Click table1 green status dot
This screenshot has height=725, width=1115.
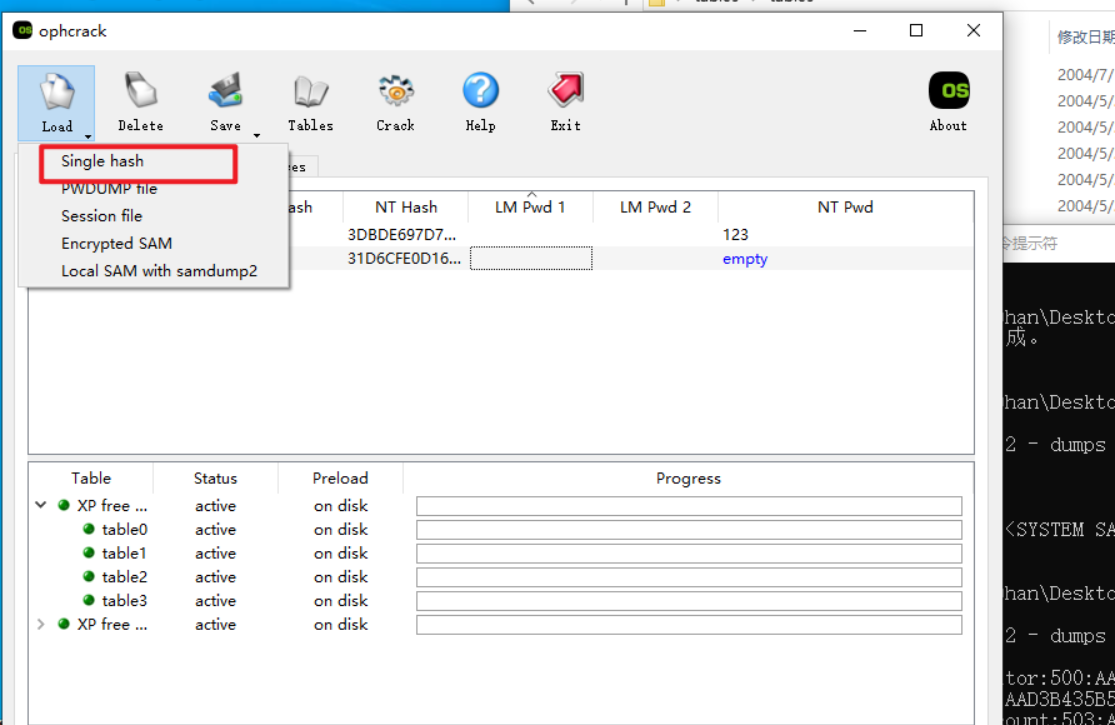(89, 552)
